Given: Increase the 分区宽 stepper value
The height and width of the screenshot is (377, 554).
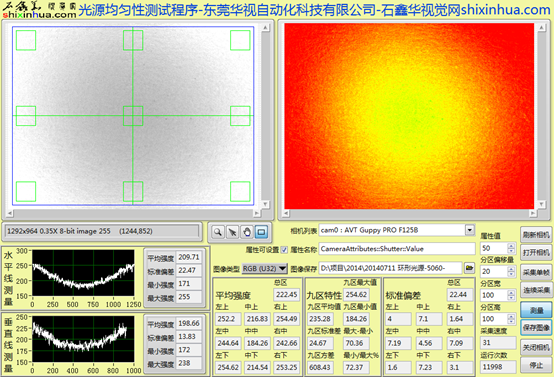Looking at the screenshot, I should click(x=511, y=293).
